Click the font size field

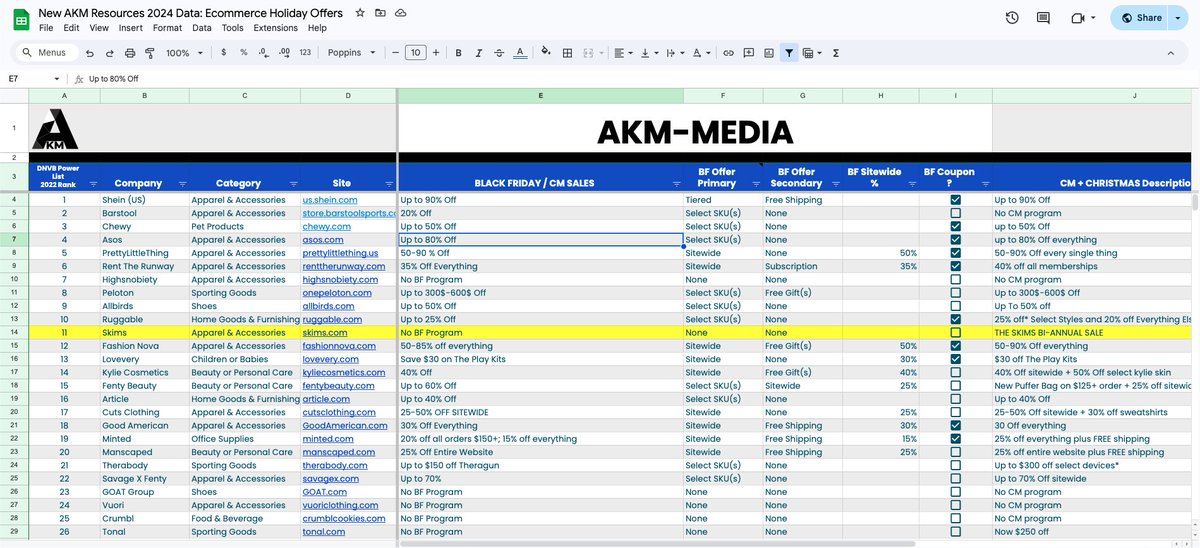click(416, 52)
